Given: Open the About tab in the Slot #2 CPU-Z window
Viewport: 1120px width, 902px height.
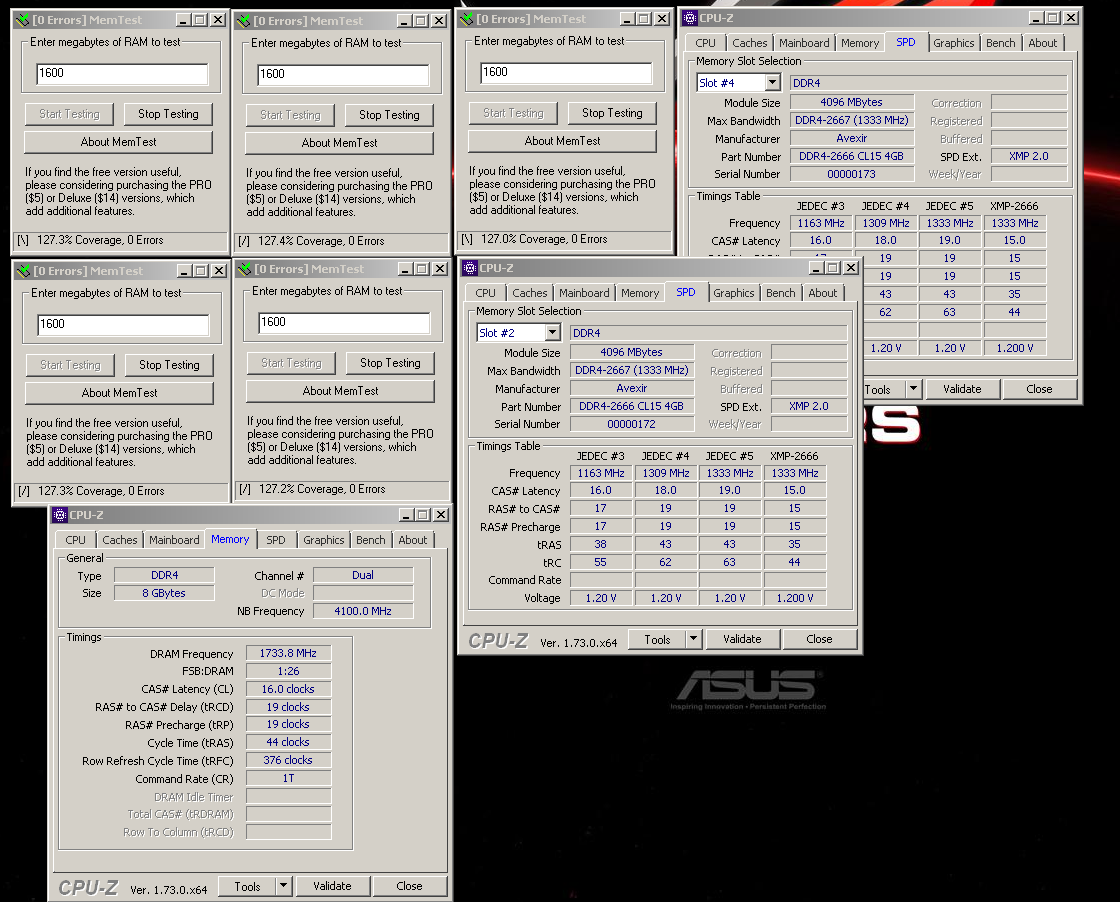Looking at the screenshot, I should tap(823, 293).
